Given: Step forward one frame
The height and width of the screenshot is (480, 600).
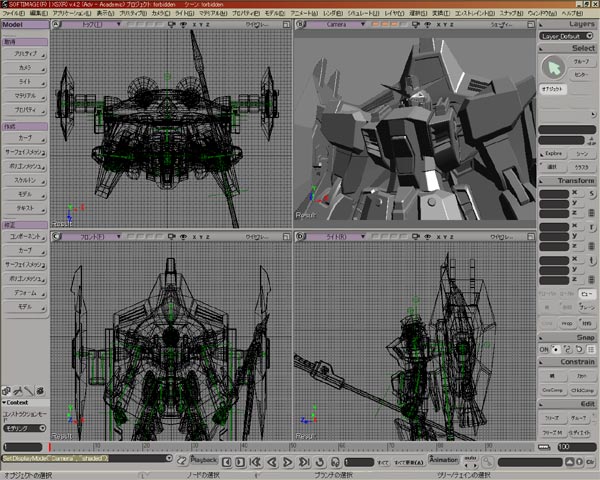Looking at the screenshot, I should click(x=240, y=462).
